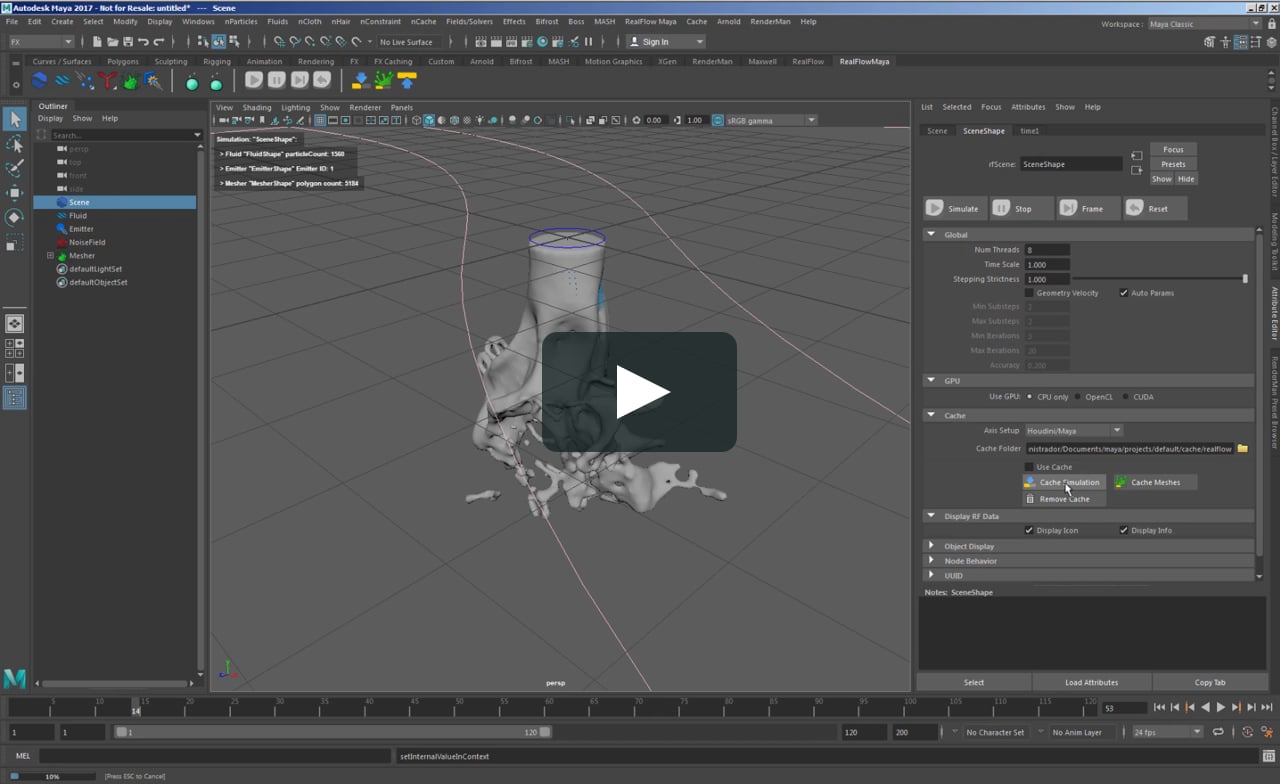Select the Paint Selection tool
This screenshot has height=784, width=1280.
(14, 168)
